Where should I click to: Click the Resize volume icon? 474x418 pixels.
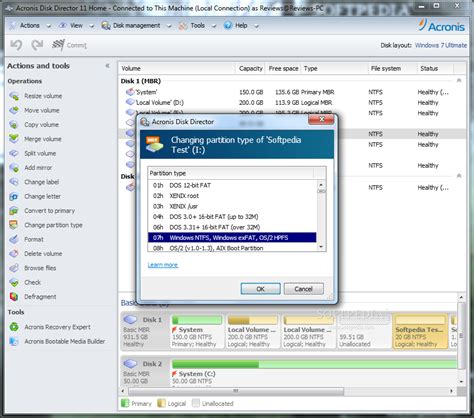[14, 96]
